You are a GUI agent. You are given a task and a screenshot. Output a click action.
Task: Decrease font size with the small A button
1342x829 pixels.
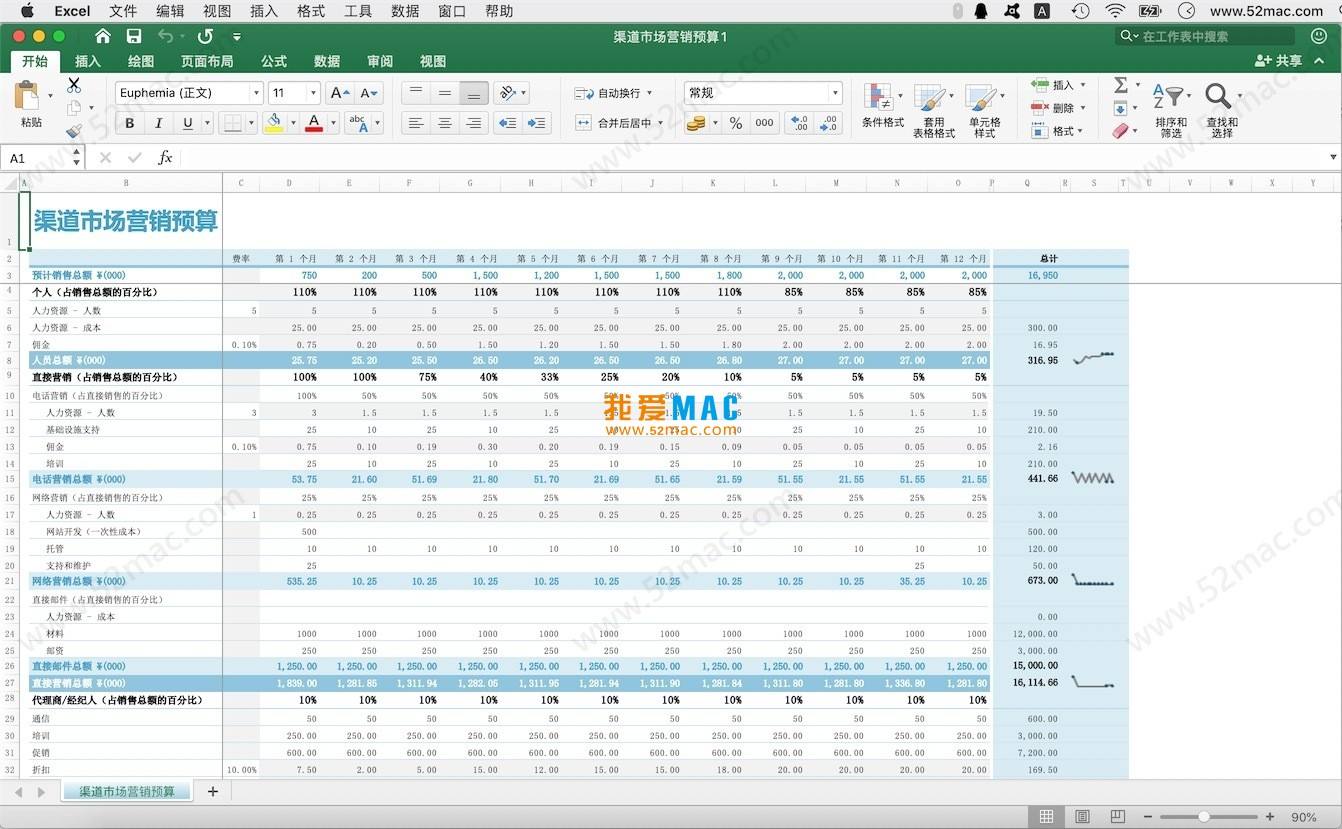coord(369,93)
